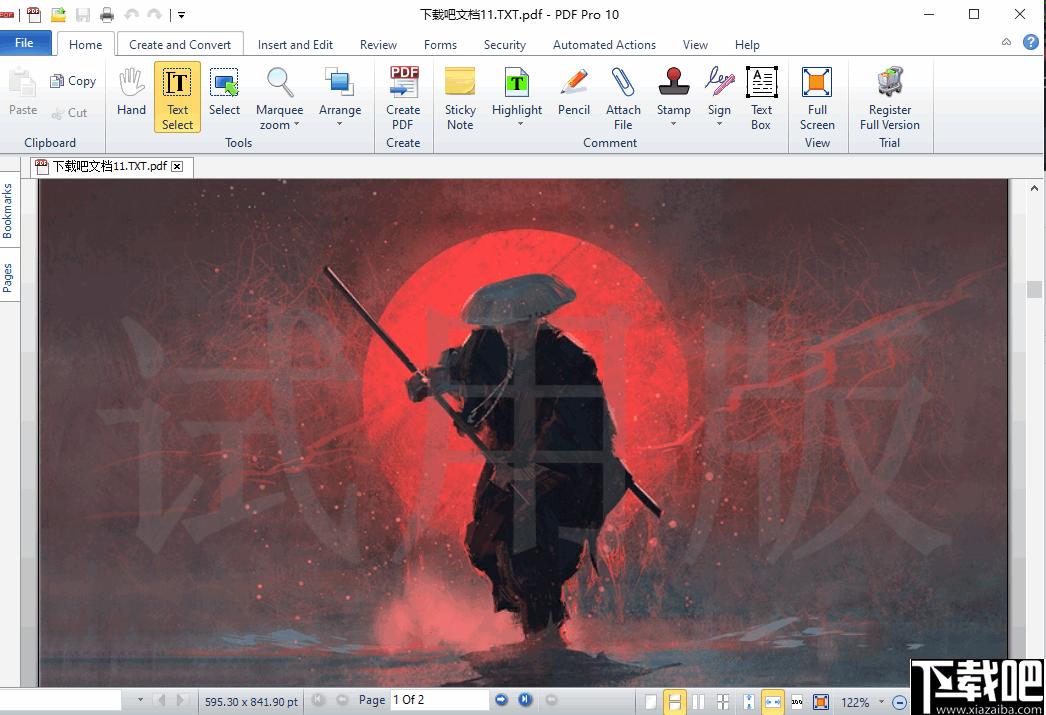Toggle single page layout in status bar
The image size is (1046, 715).
[x=651, y=702]
